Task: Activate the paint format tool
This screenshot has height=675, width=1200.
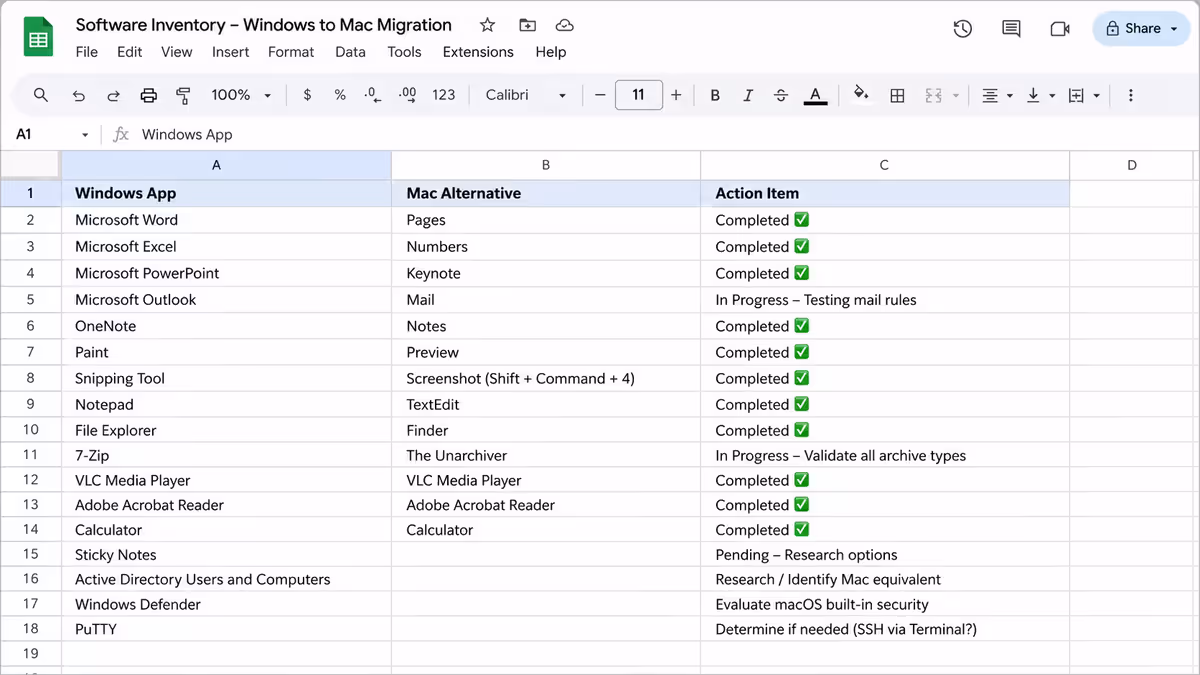Action: [x=183, y=95]
